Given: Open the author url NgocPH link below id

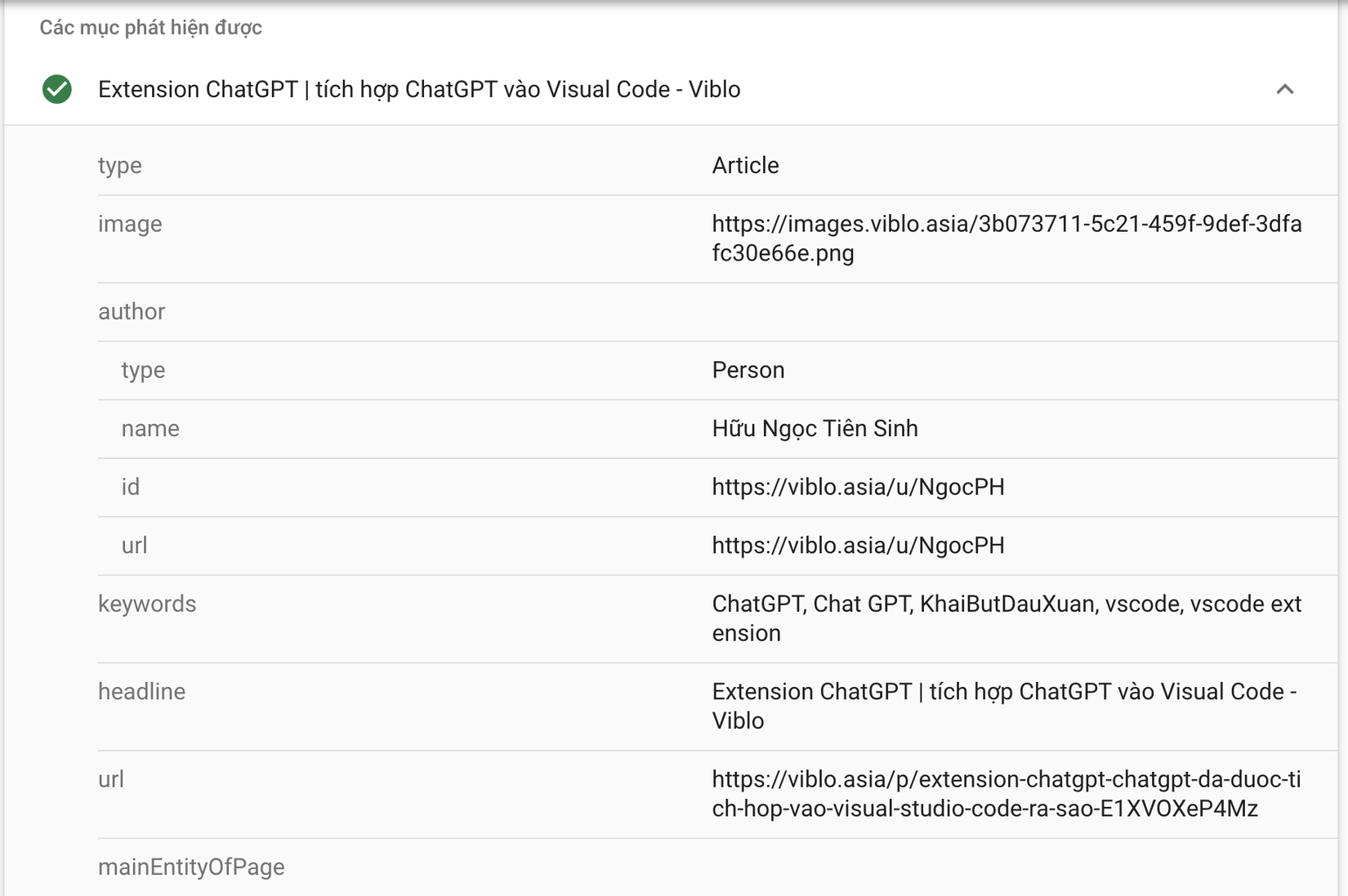Looking at the screenshot, I should [858, 546].
